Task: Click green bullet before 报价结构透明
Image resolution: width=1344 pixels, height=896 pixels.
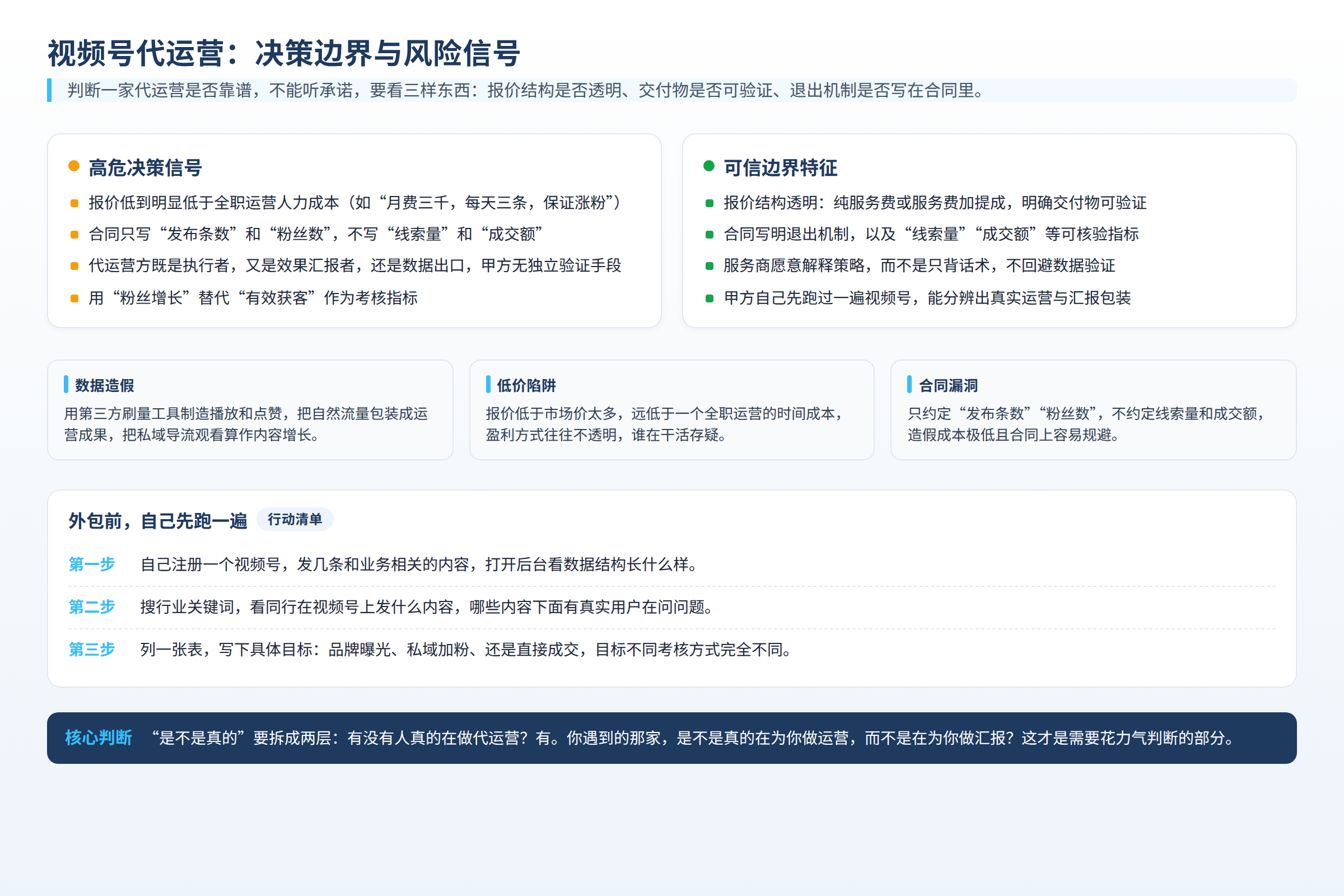Action: [x=709, y=203]
